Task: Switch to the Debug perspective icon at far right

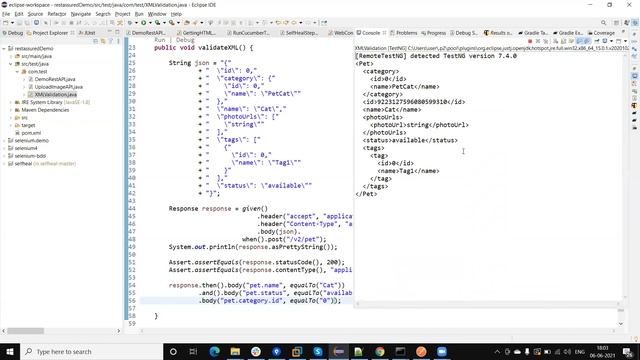Action: coord(635,23)
